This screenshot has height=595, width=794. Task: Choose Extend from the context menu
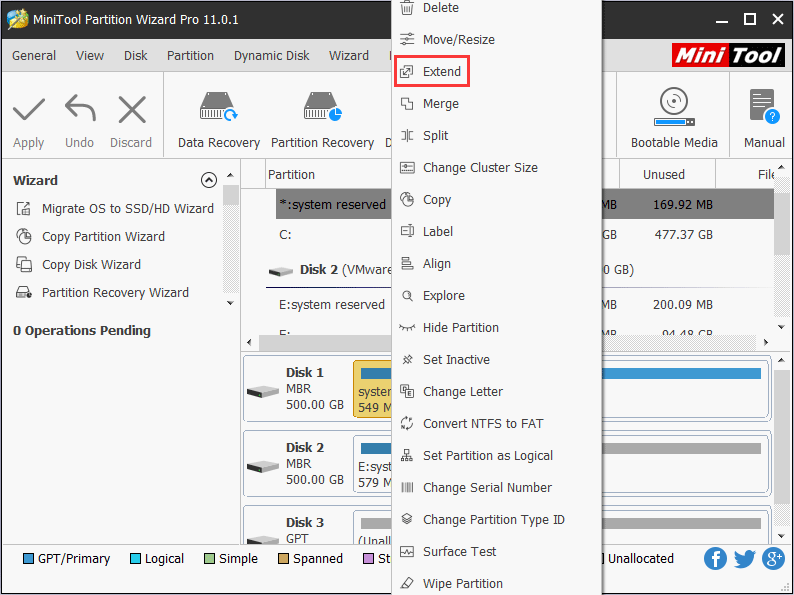pos(441,72)
